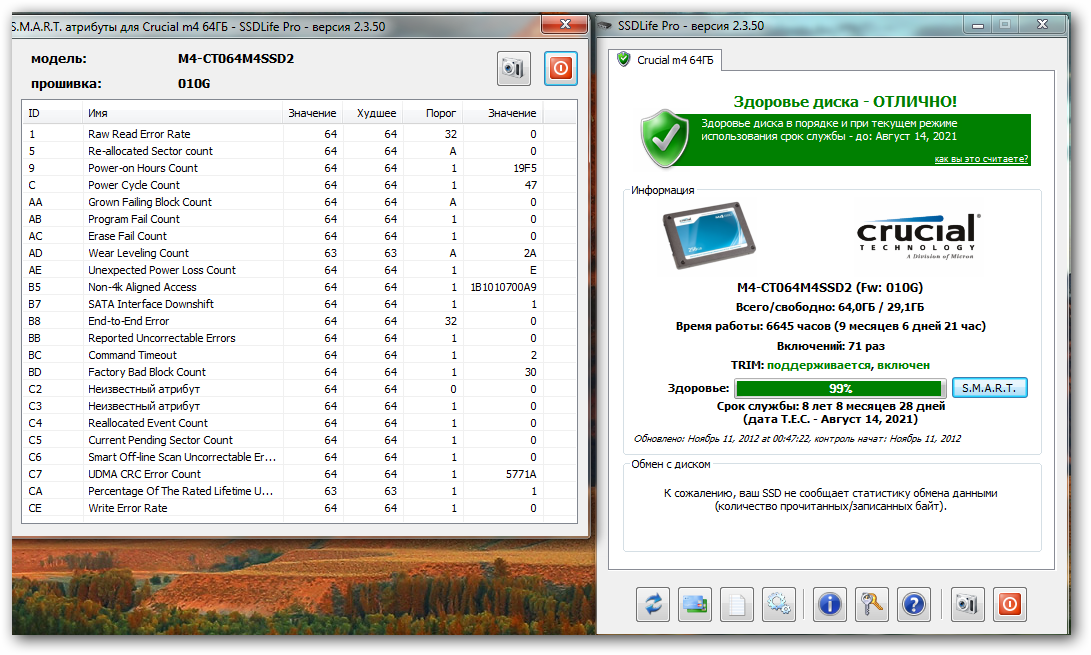Screen dimensions: 1091x655
Task: Click the keys registration icon
Action: point(871,603)
